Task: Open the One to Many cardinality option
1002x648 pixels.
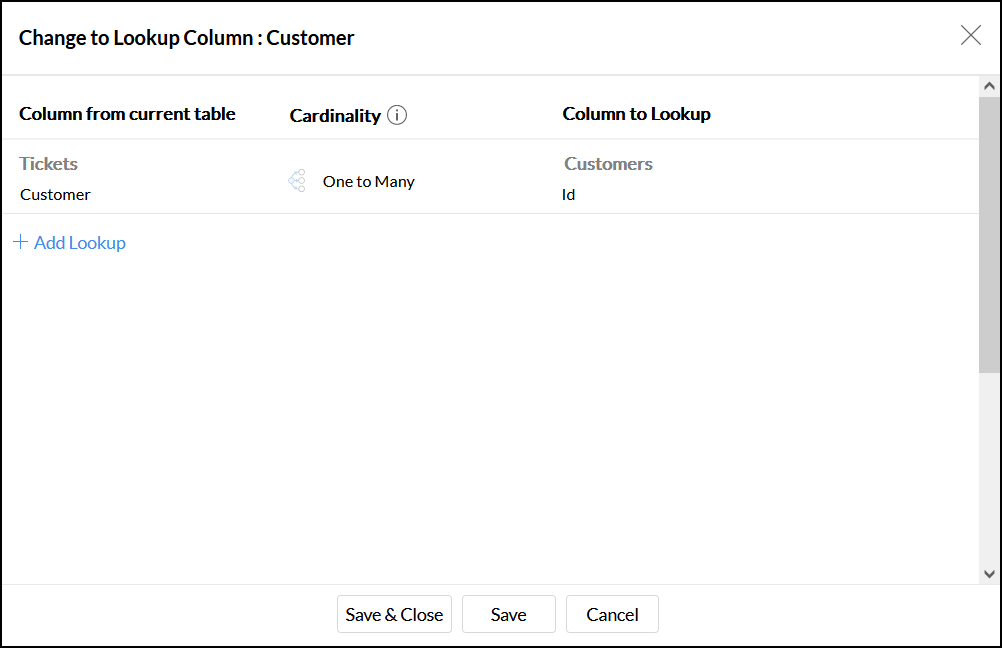Action: [368, 182]
